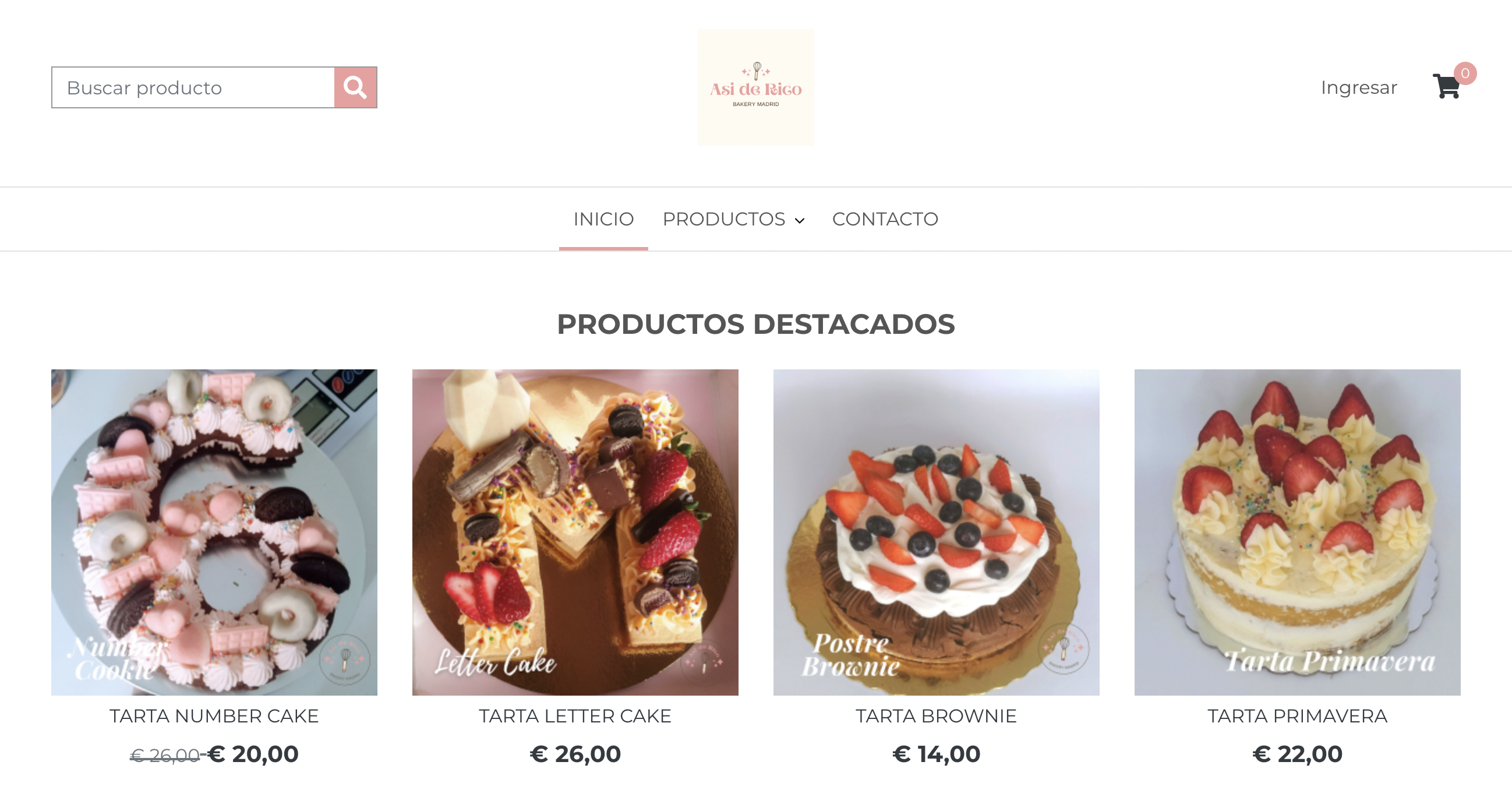
Task: Go to the INICIO menu item
Action: (603, 219)
